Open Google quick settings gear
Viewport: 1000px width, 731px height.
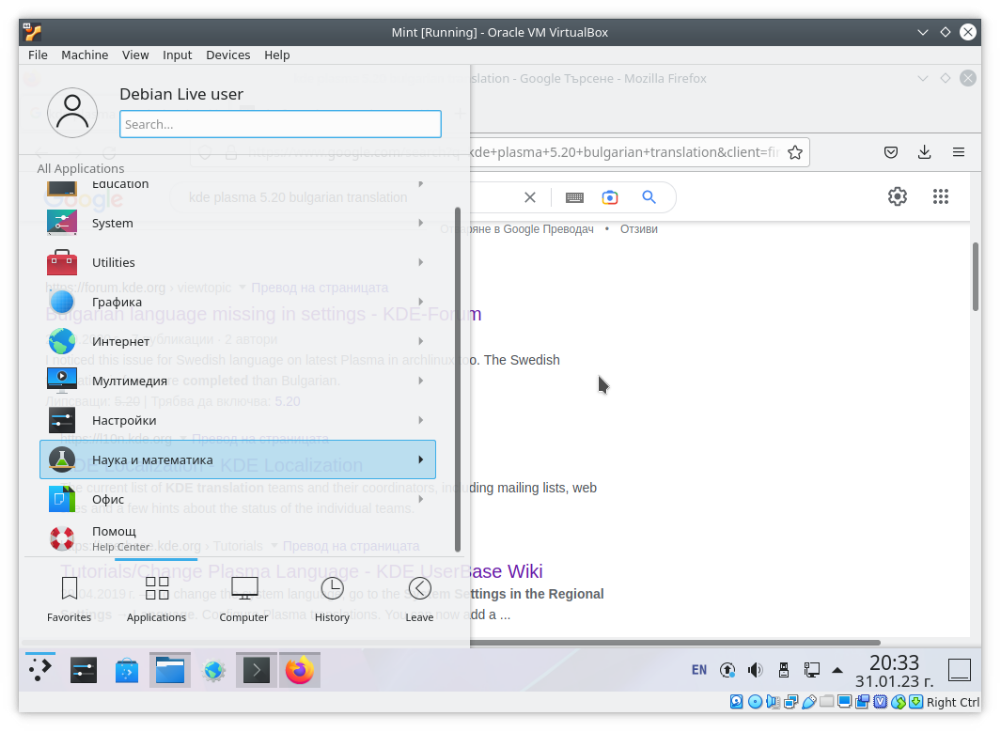point(897,196)
